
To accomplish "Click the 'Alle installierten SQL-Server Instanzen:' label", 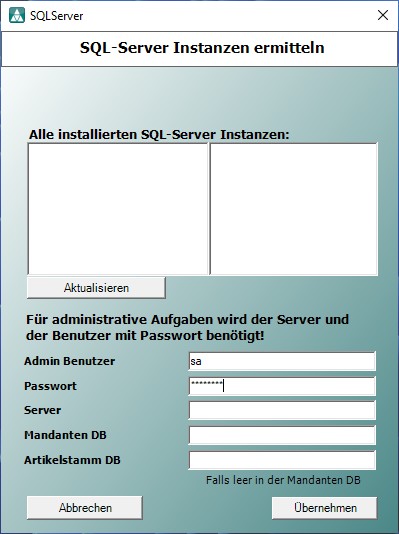I will pyautogui.click(x=159, y=135).
